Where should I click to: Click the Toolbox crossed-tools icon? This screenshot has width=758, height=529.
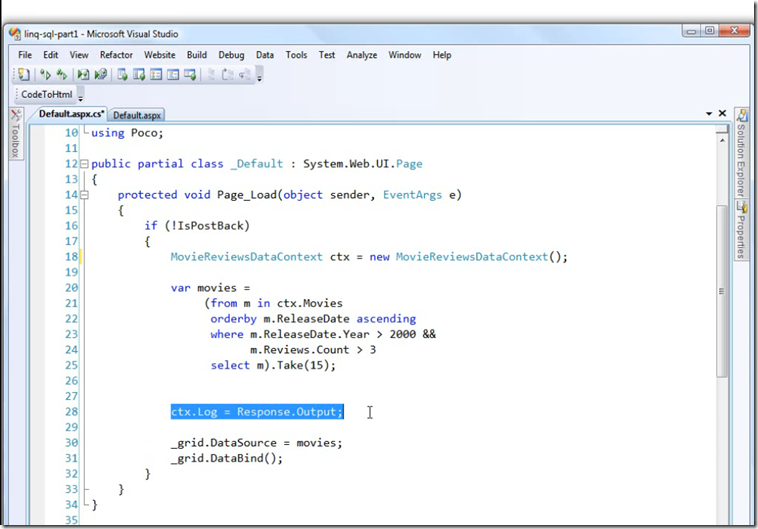click(x=16, y=115)
